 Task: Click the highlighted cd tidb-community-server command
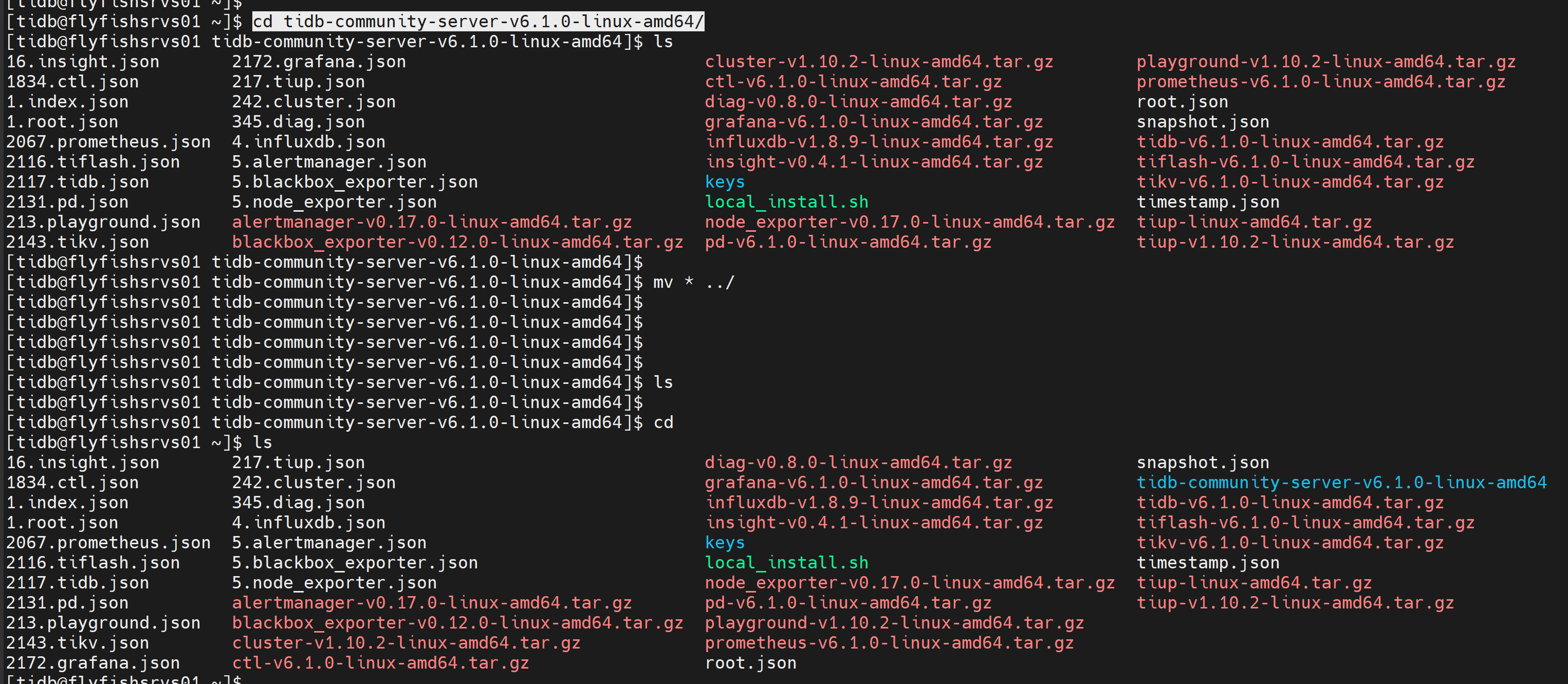coord(478,22)
